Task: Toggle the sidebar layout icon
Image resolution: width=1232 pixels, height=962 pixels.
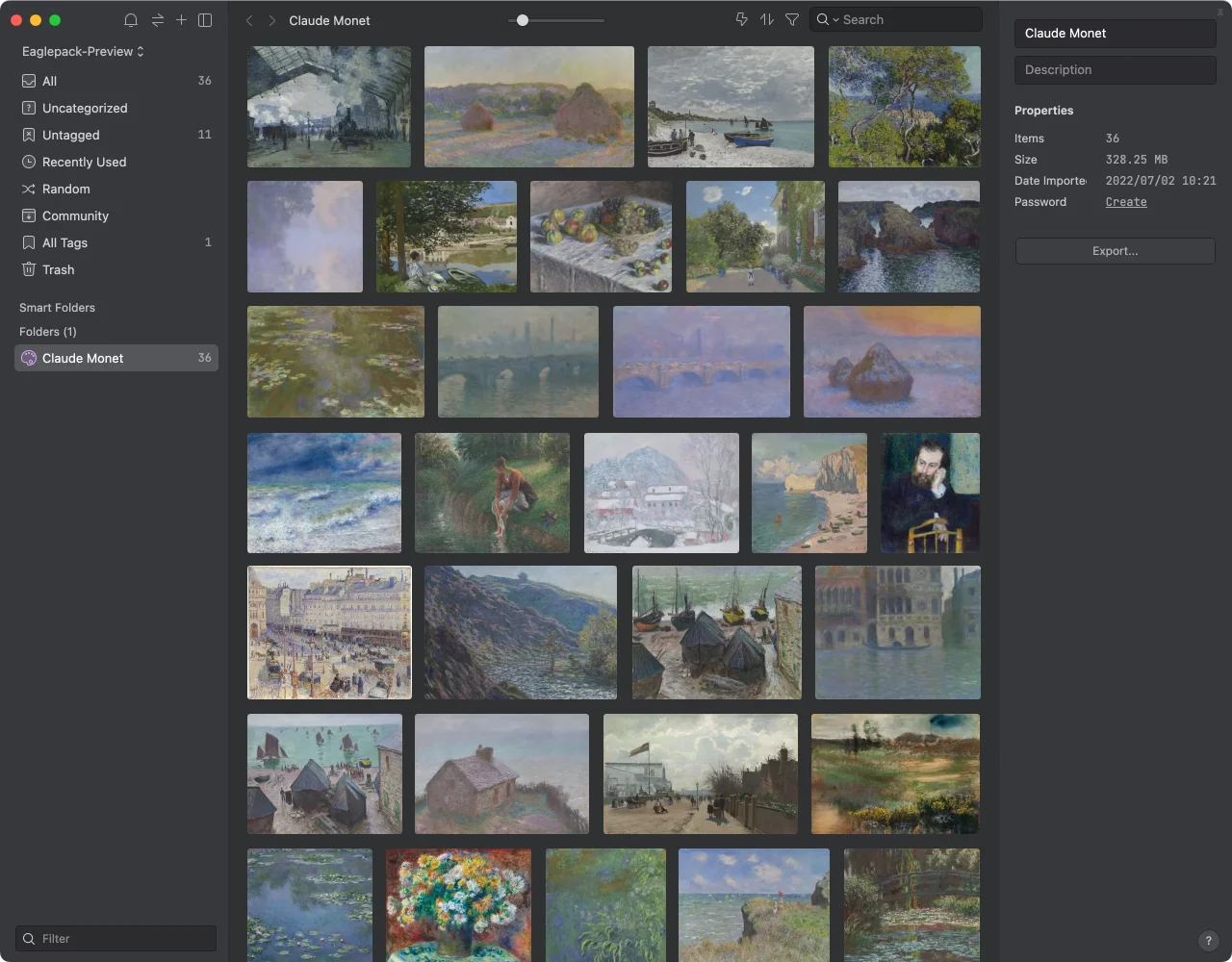Action: tap(205, 20)
